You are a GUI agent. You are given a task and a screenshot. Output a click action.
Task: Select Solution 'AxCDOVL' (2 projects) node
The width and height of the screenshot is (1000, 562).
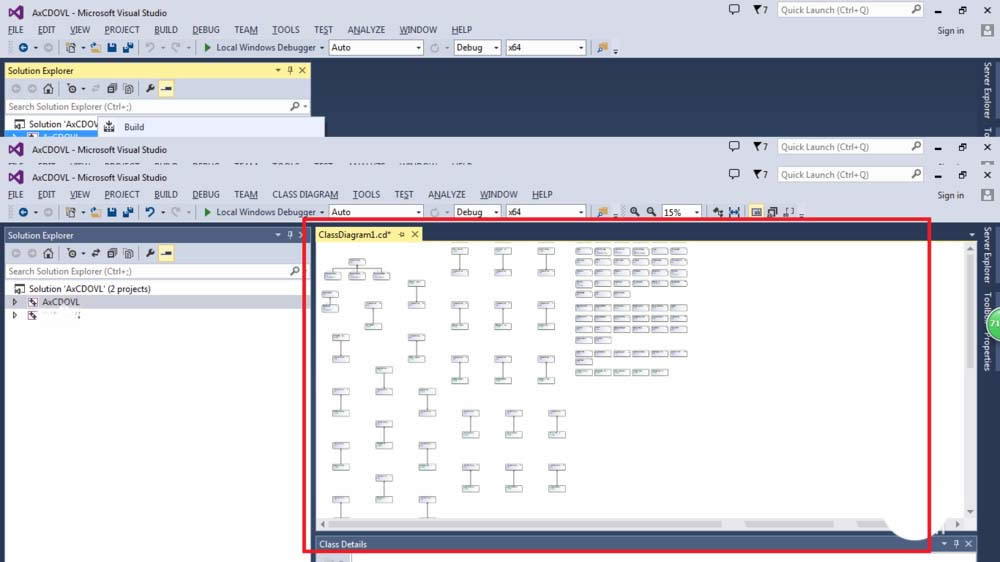tap(89, 289)
